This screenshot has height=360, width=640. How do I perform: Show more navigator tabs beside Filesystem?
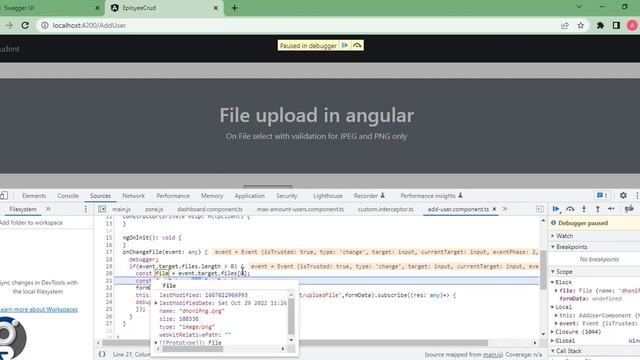[48, 209]
